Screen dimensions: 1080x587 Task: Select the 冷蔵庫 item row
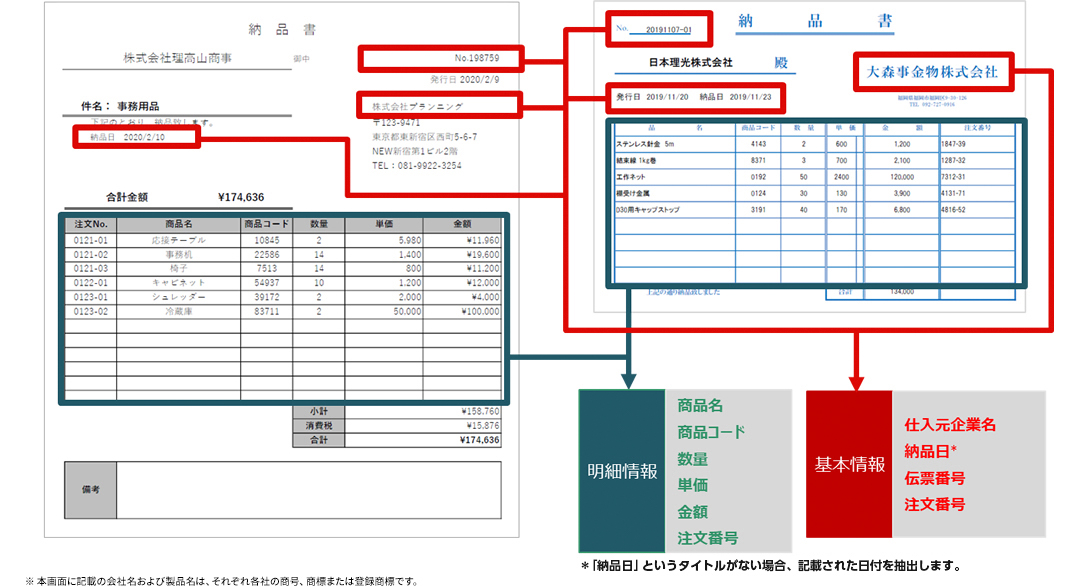(285, 311)
